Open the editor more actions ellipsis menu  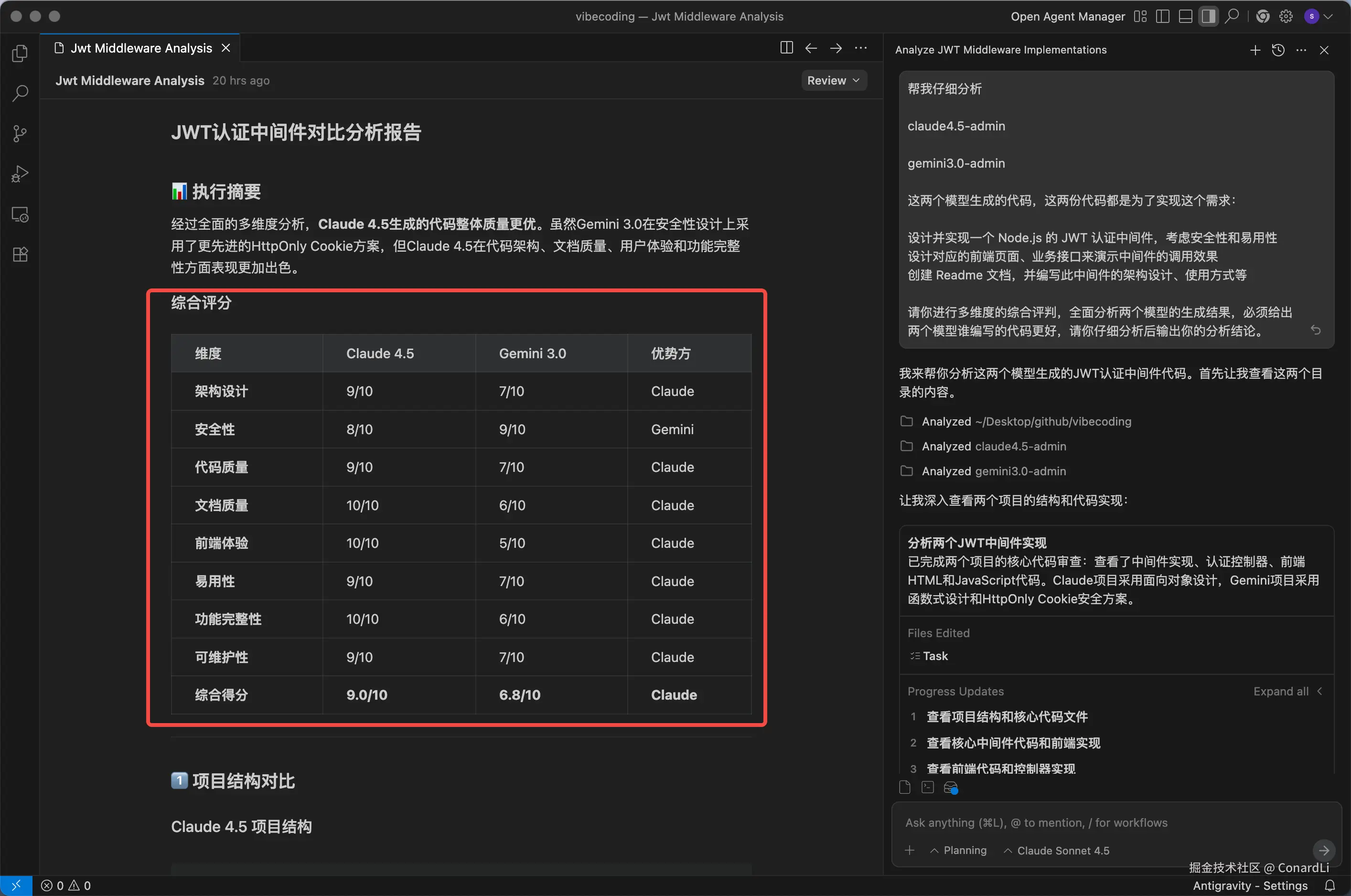point(861,48)
